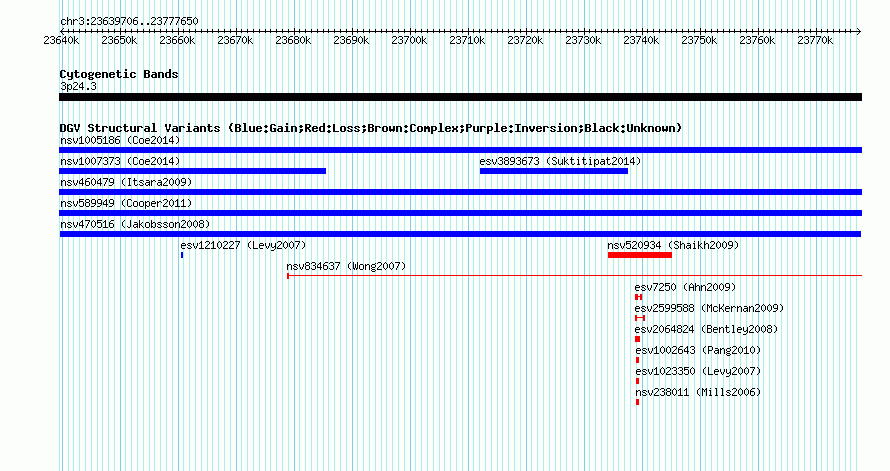Open nsv470516 (Jakobsson2008) variant
This screenshot has width=890, height=471.
tap(135, 224)
